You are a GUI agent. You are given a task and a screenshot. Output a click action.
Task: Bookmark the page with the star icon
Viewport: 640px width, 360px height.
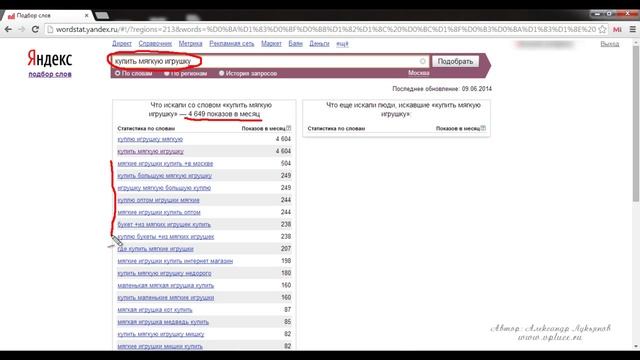pos(602,29)
